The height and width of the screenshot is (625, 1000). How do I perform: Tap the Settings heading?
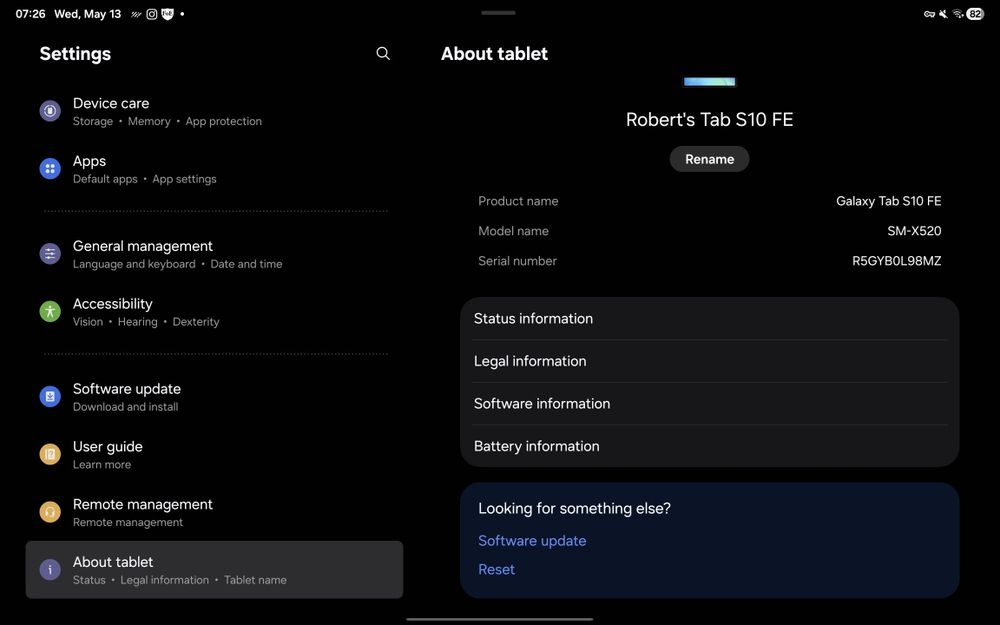coord(75,54)
